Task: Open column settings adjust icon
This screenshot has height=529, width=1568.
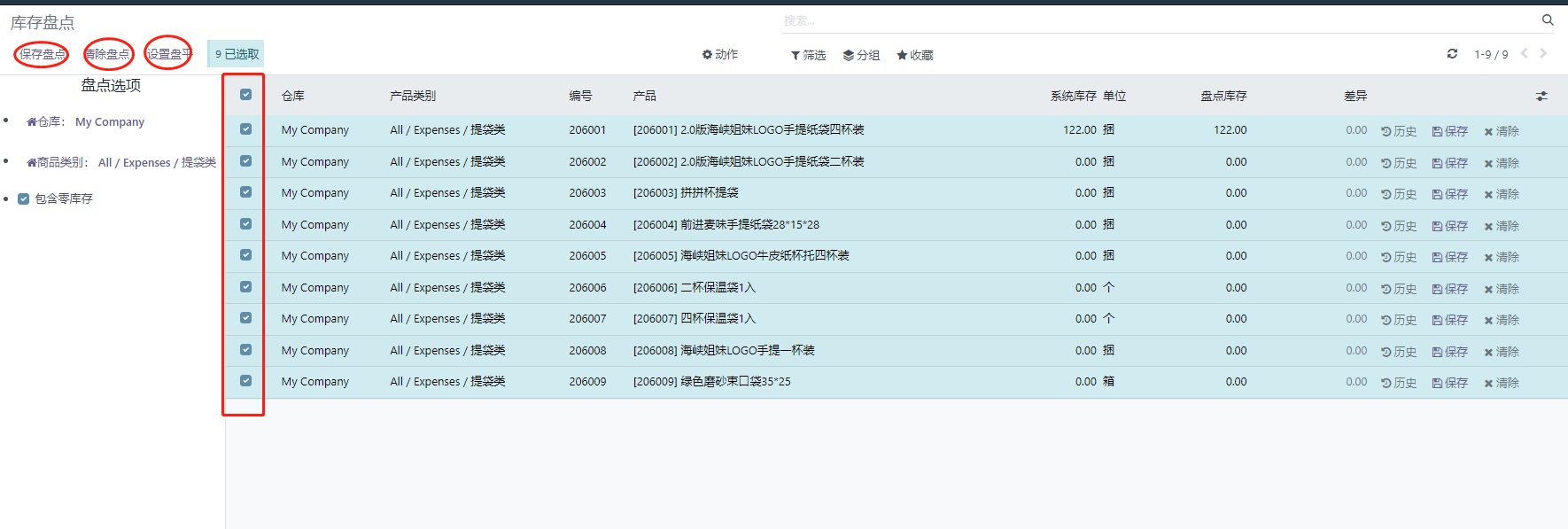Action: pyautogui.click(x=1541, y=96)
